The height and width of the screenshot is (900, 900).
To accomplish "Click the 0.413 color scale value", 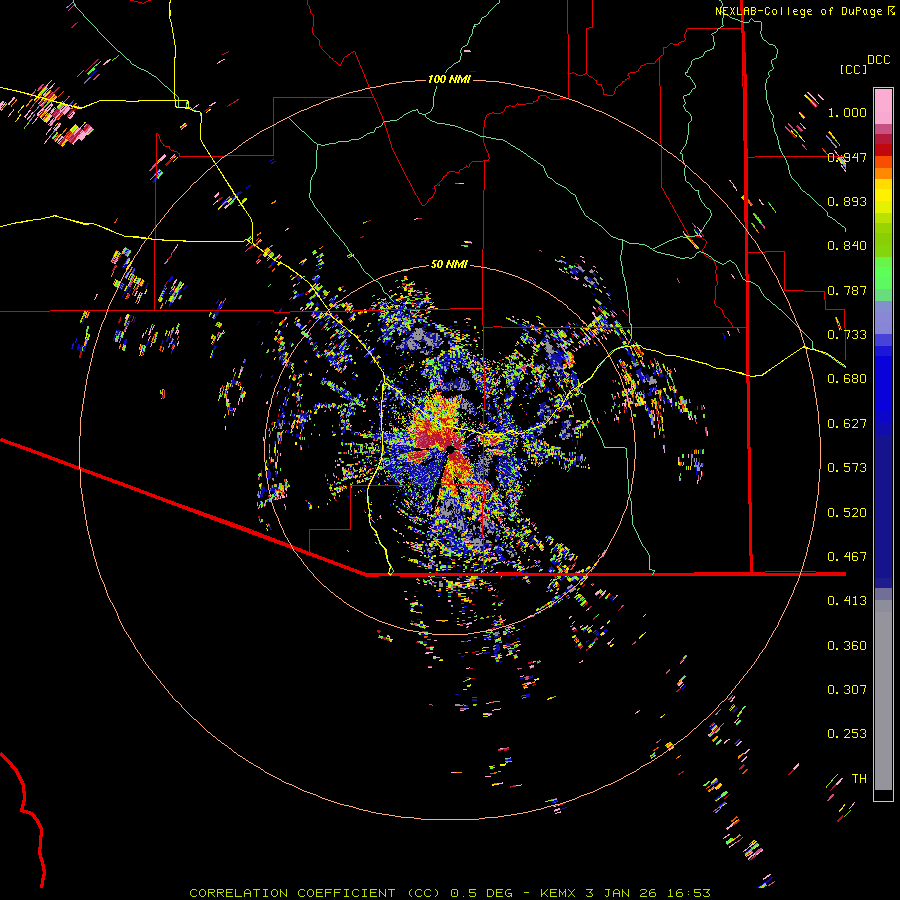I will click(x=847, y=601).
